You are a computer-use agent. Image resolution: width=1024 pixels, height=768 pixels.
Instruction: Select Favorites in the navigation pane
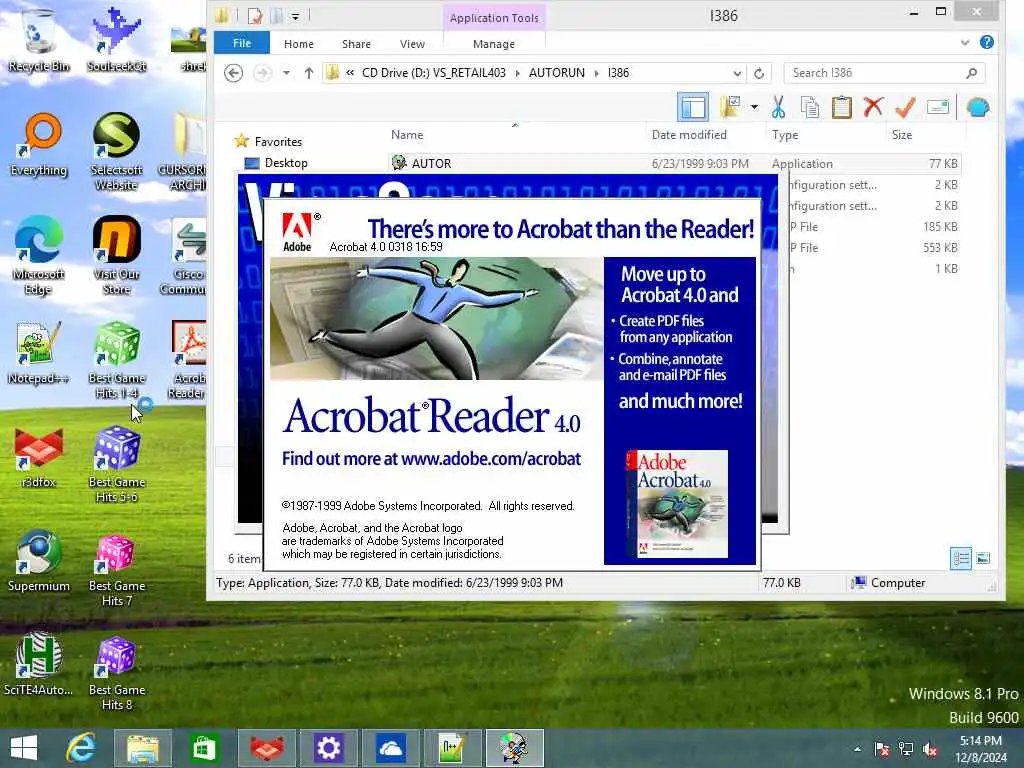click(x=278, y=141)
